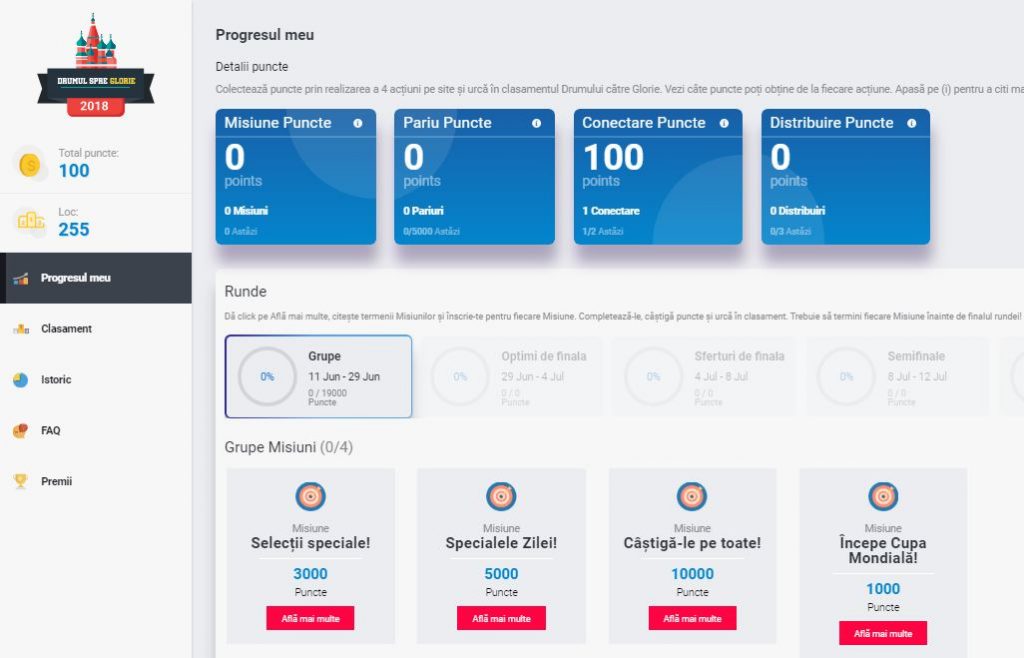Viewport: 1024px width, 658px height.
Task: Click the 0% progress circle for Optimi de finala
Action: click(x=460, y=377)
